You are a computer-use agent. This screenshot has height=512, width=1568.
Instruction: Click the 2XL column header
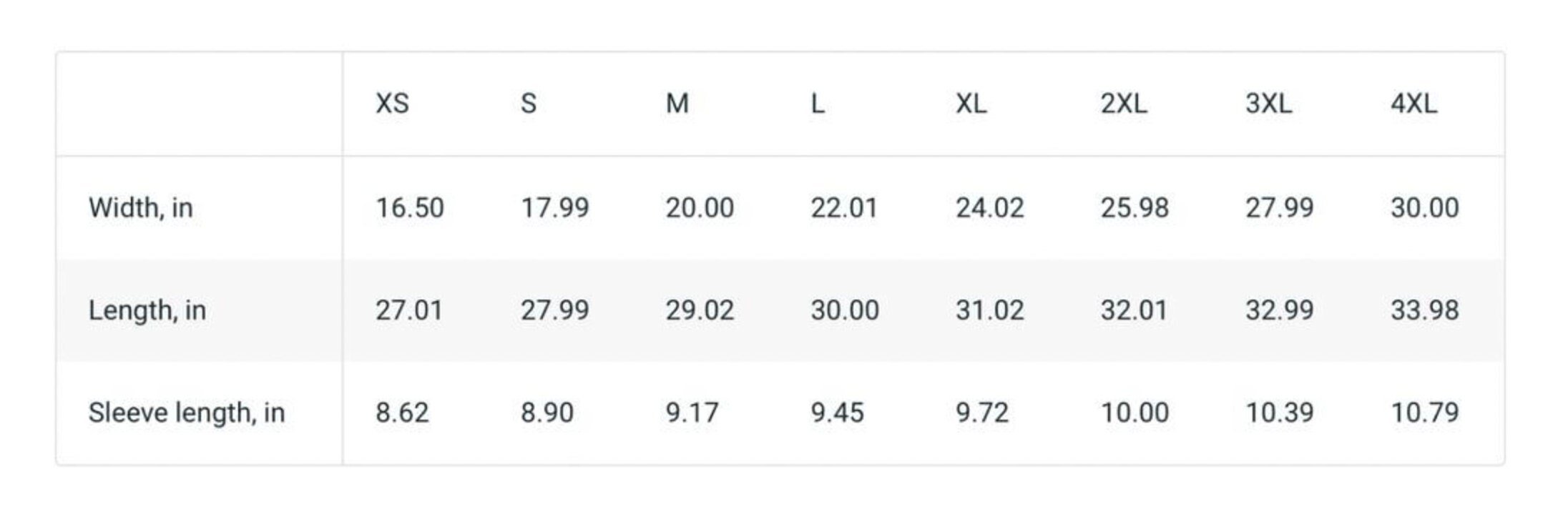1123,104
